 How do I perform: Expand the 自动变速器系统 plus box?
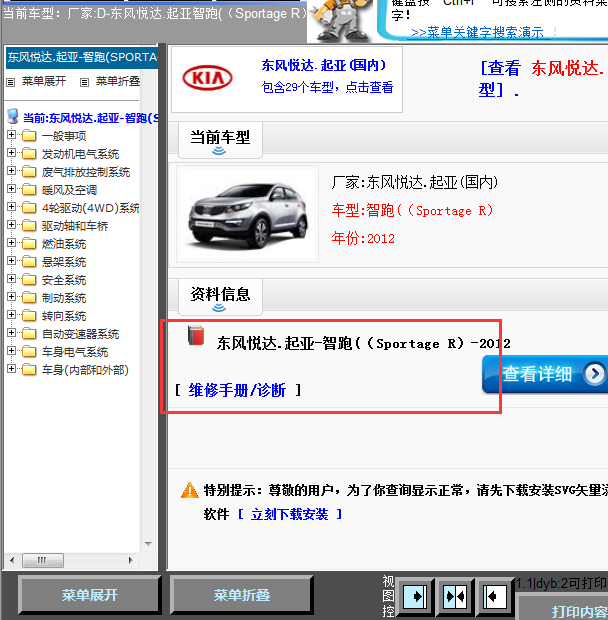pyautogui.click(x=11, y=333)
